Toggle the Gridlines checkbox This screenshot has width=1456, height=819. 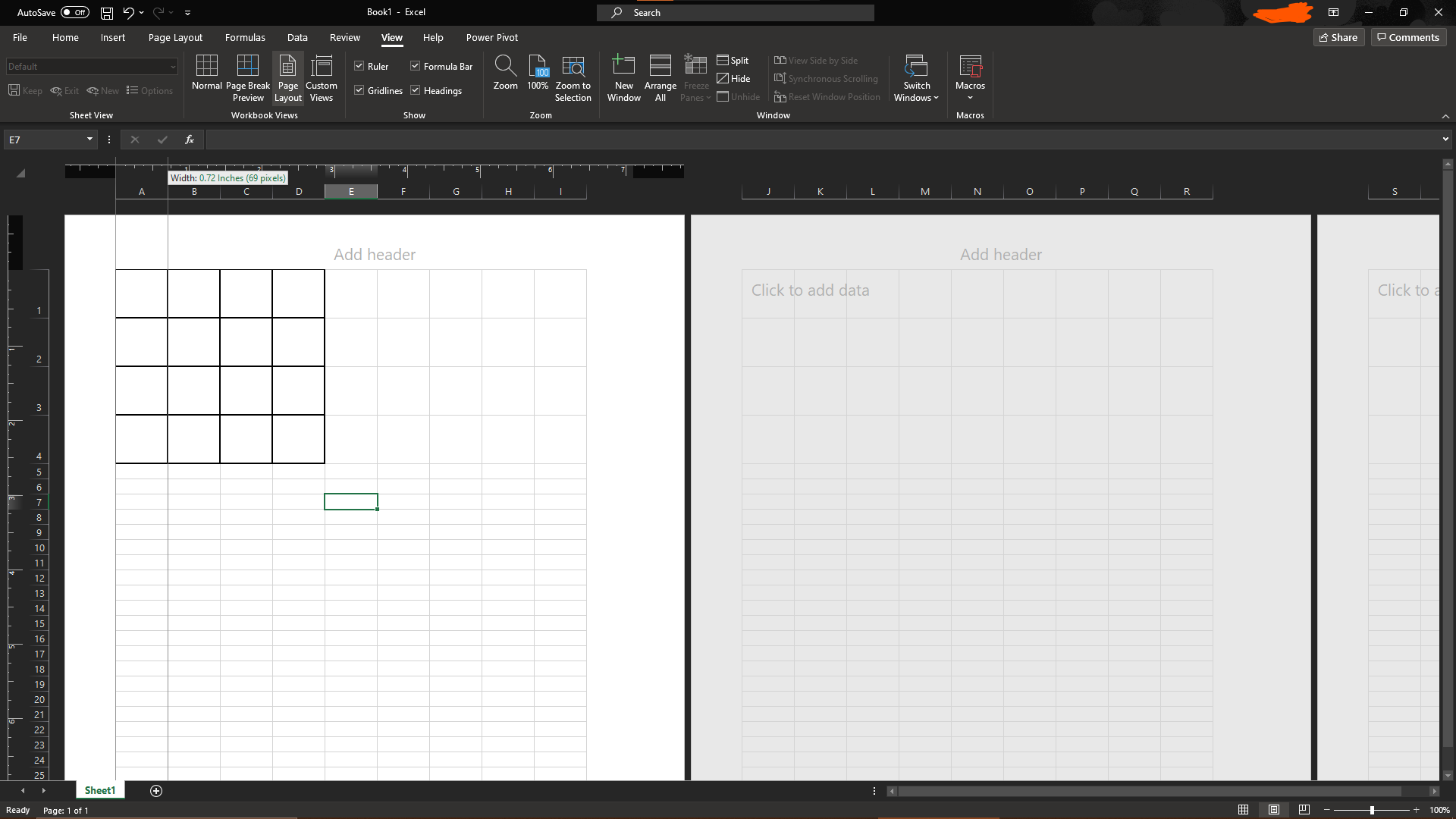click(x=359, y=90)
